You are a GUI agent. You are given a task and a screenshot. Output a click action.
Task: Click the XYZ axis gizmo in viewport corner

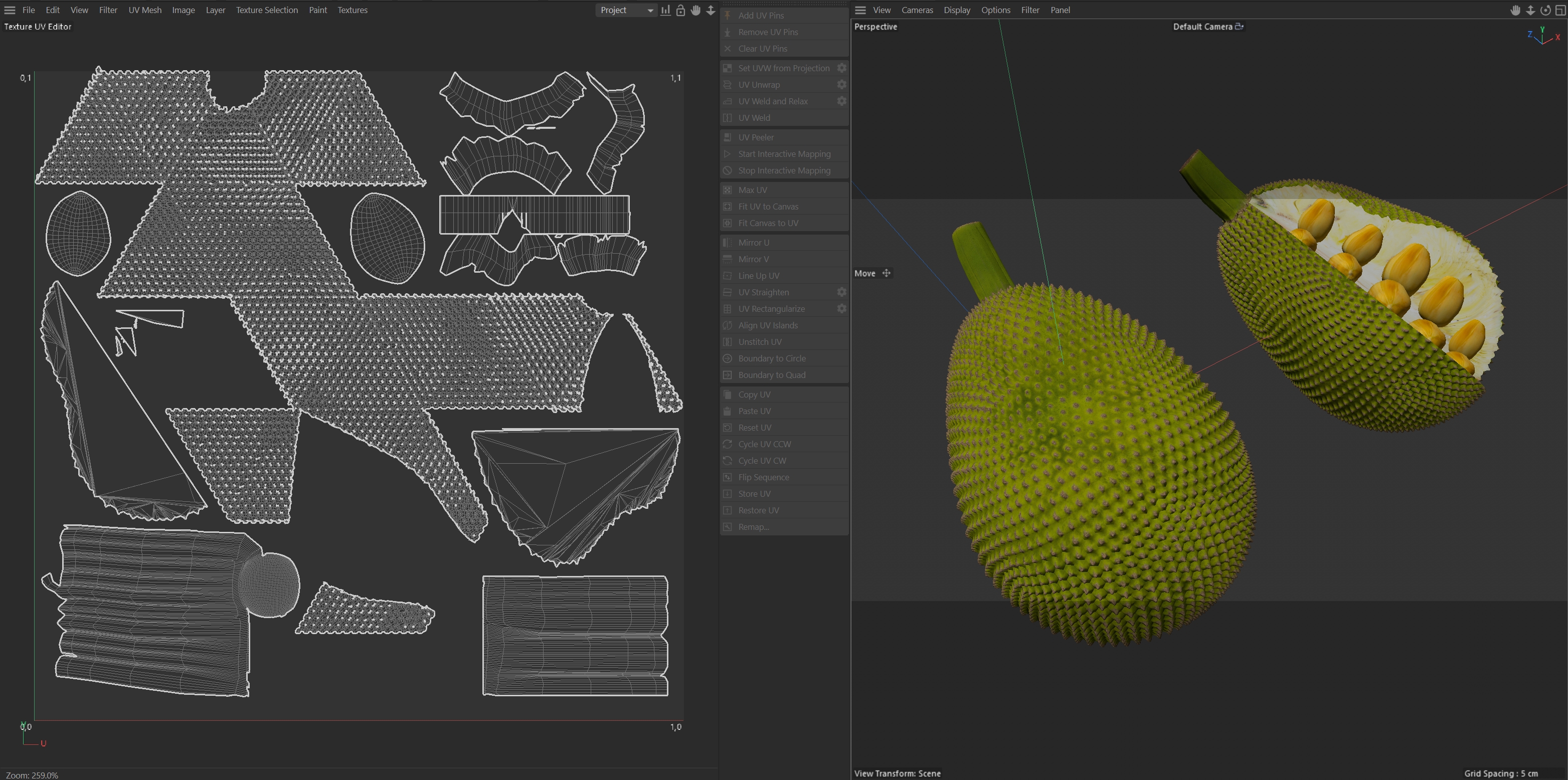pos(1542,36)
